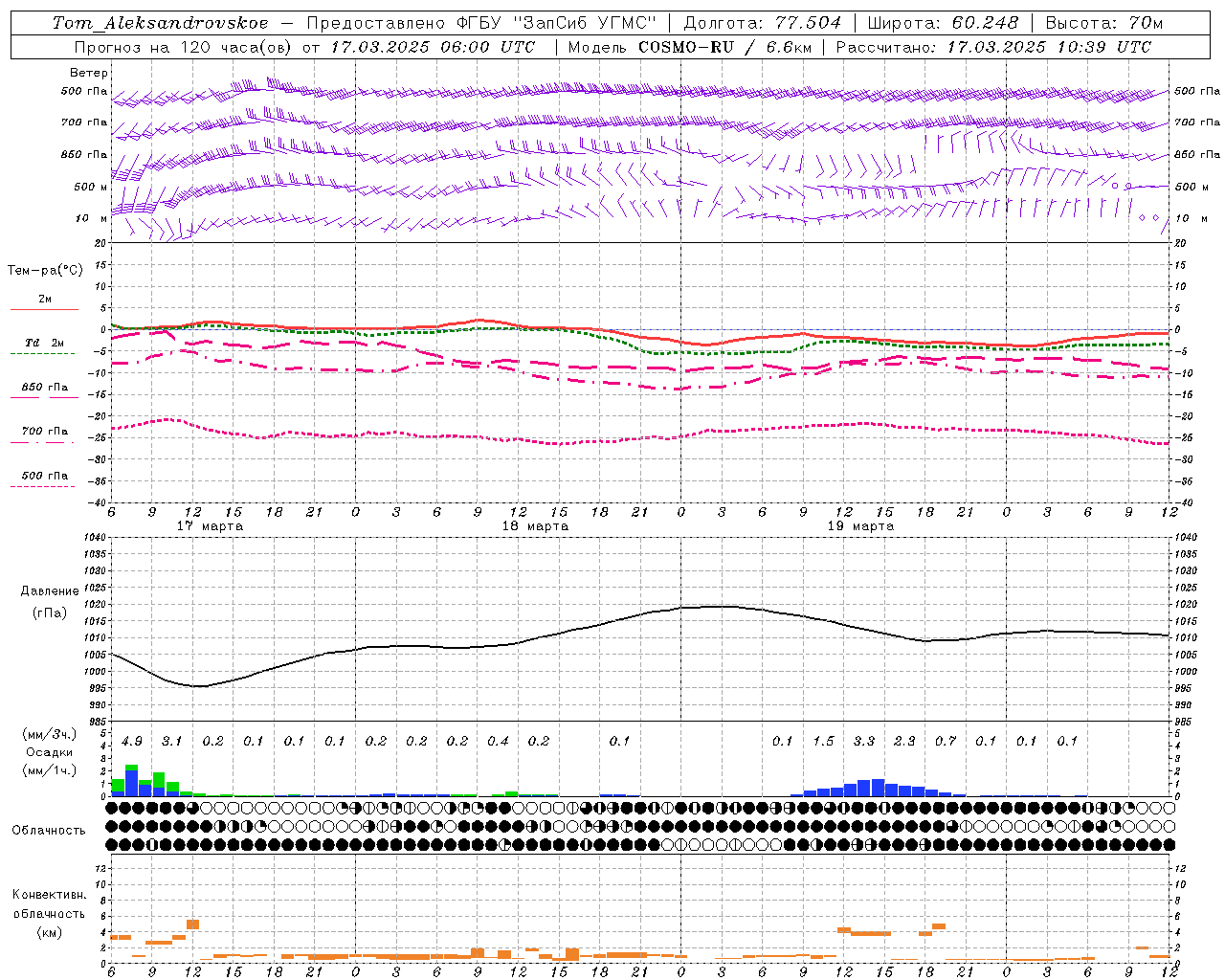
Task: Click the 'Ветер' wind panel label
Action: (x=89, y=73)
